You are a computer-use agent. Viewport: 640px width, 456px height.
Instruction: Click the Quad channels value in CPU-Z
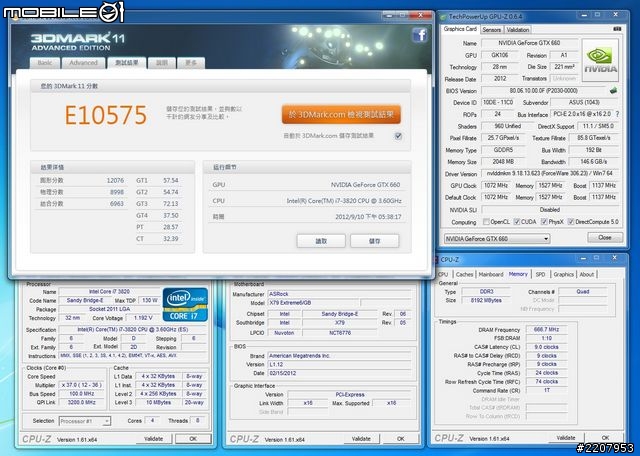click(x=583, y=291)
